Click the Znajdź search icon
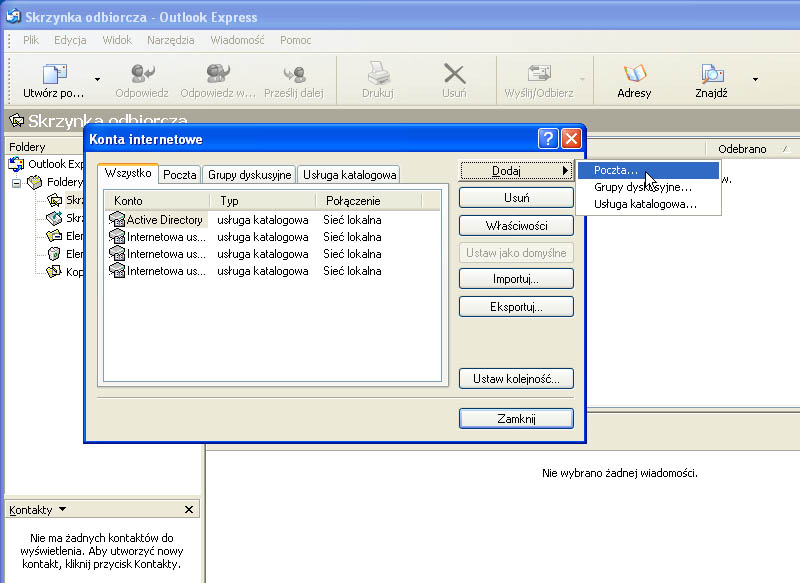 click(x=711, y=74)
